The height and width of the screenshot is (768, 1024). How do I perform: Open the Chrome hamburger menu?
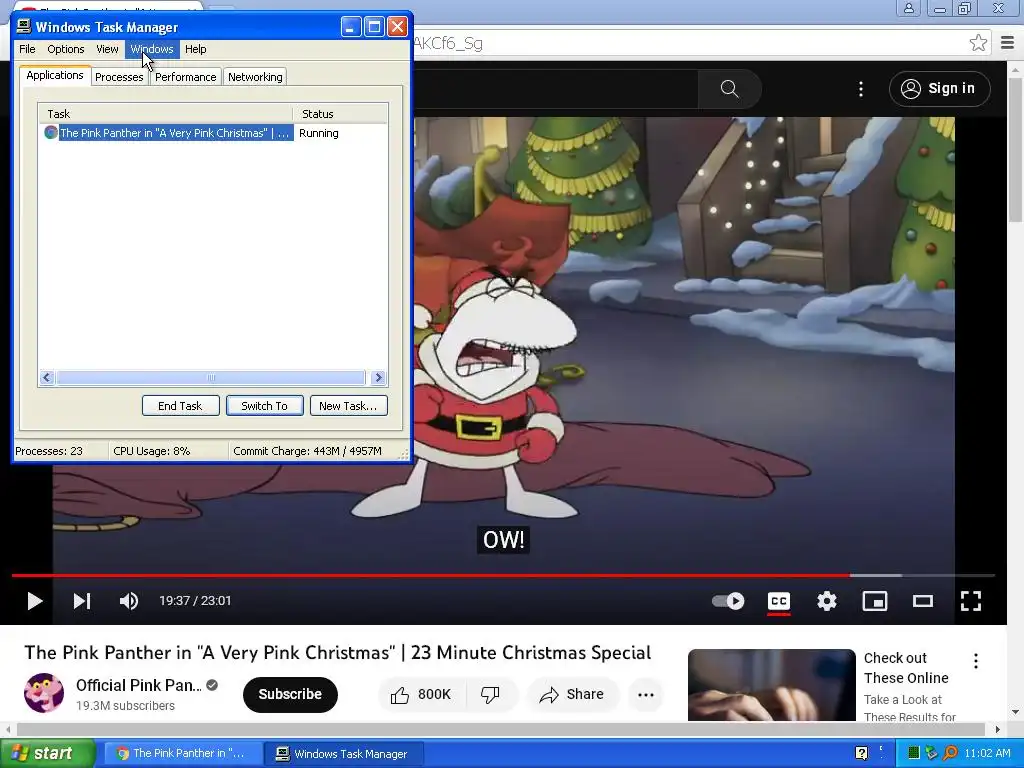tap(1008, 43)
